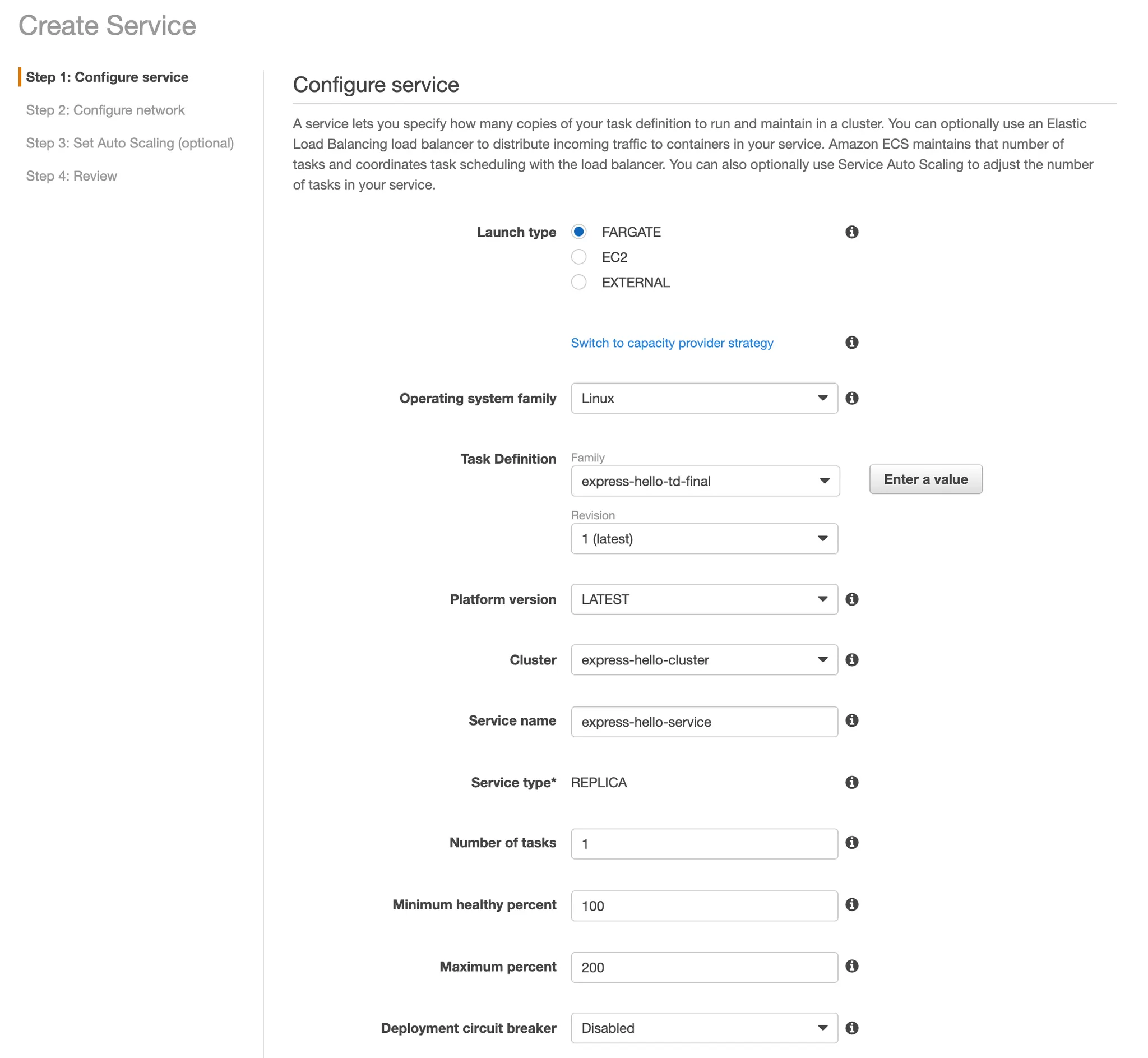Viewport: 1148px width, 1058px height.
Task: Click the Operating system family info icon
Action: (x=851, y=398)
